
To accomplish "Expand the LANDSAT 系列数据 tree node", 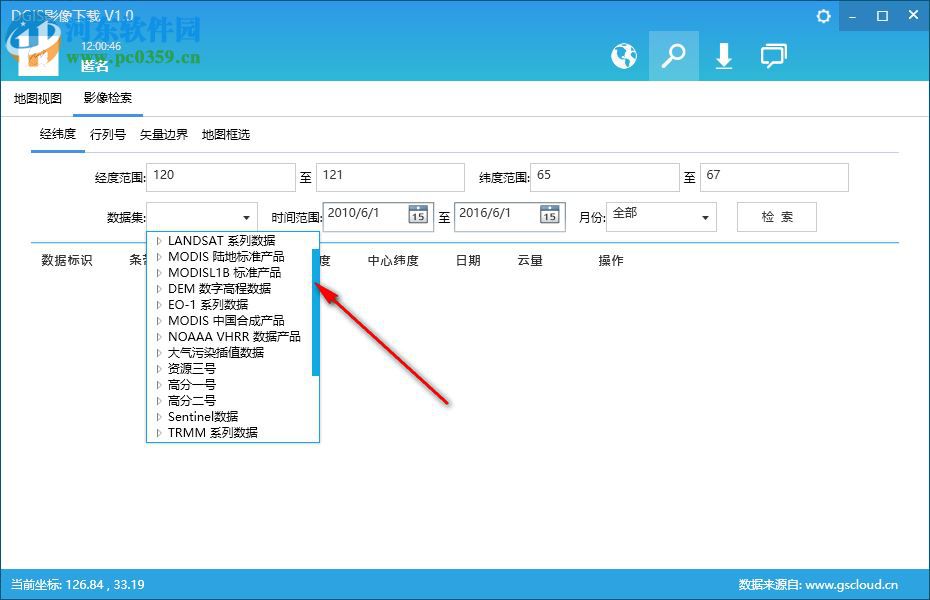I will pos(158,240).
